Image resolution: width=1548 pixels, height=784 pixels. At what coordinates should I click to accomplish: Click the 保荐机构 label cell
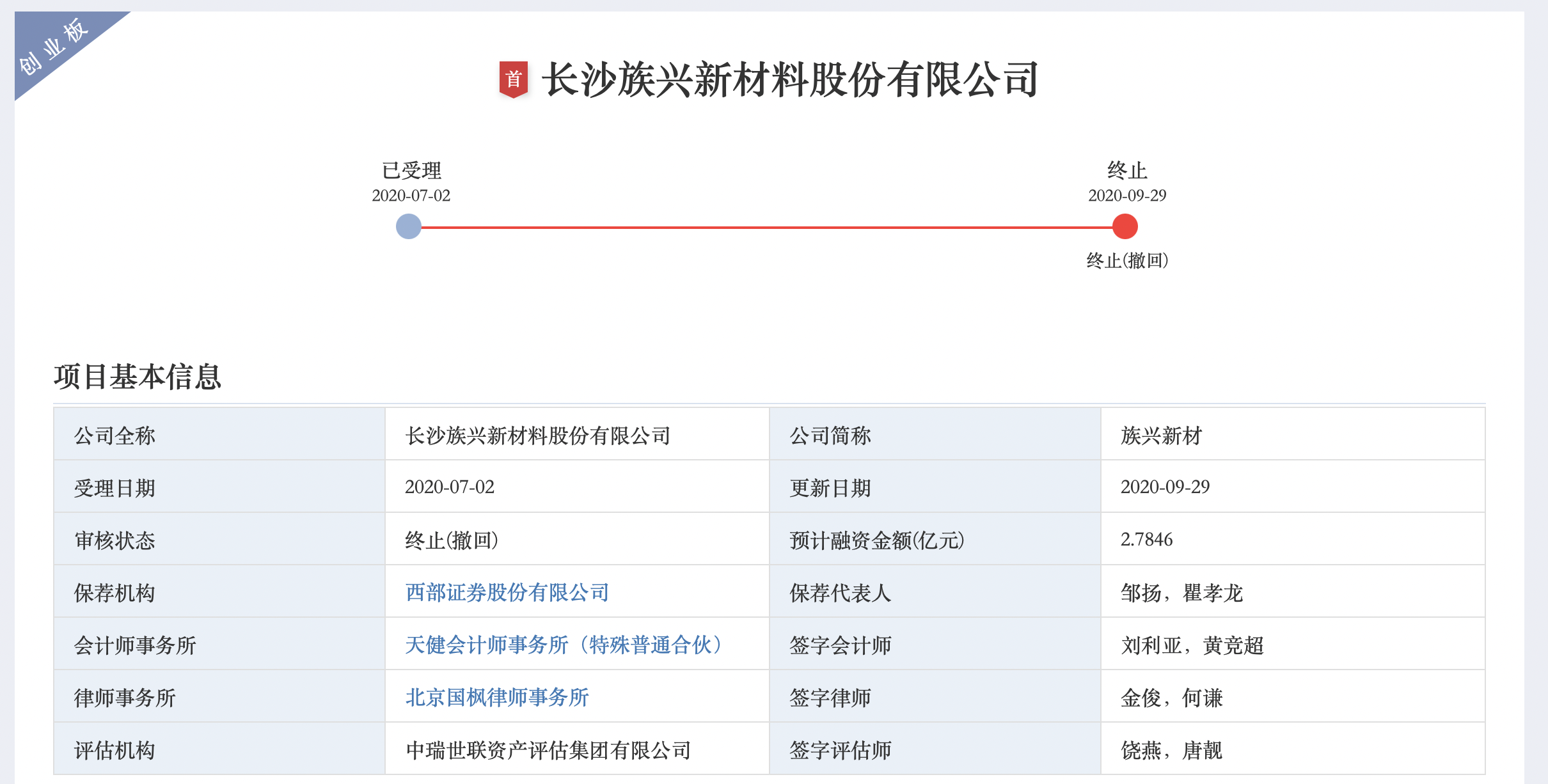(x=219, y=591)
